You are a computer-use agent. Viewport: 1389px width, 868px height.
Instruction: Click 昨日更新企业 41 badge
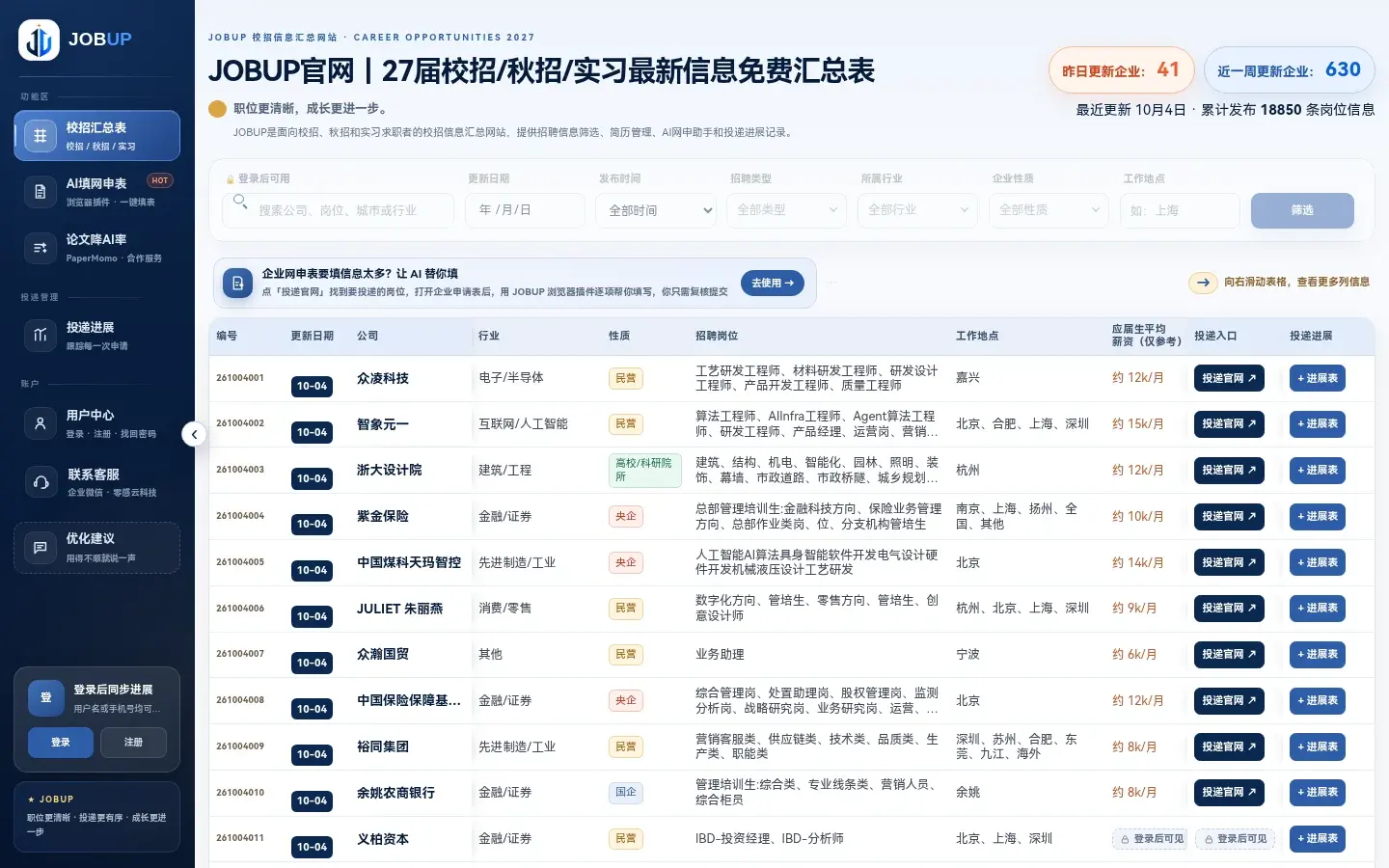[1122, 70]
